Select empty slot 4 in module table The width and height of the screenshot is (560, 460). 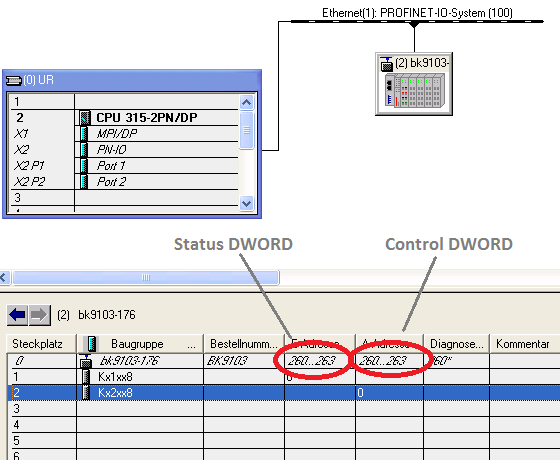click(x=284, y=425)
